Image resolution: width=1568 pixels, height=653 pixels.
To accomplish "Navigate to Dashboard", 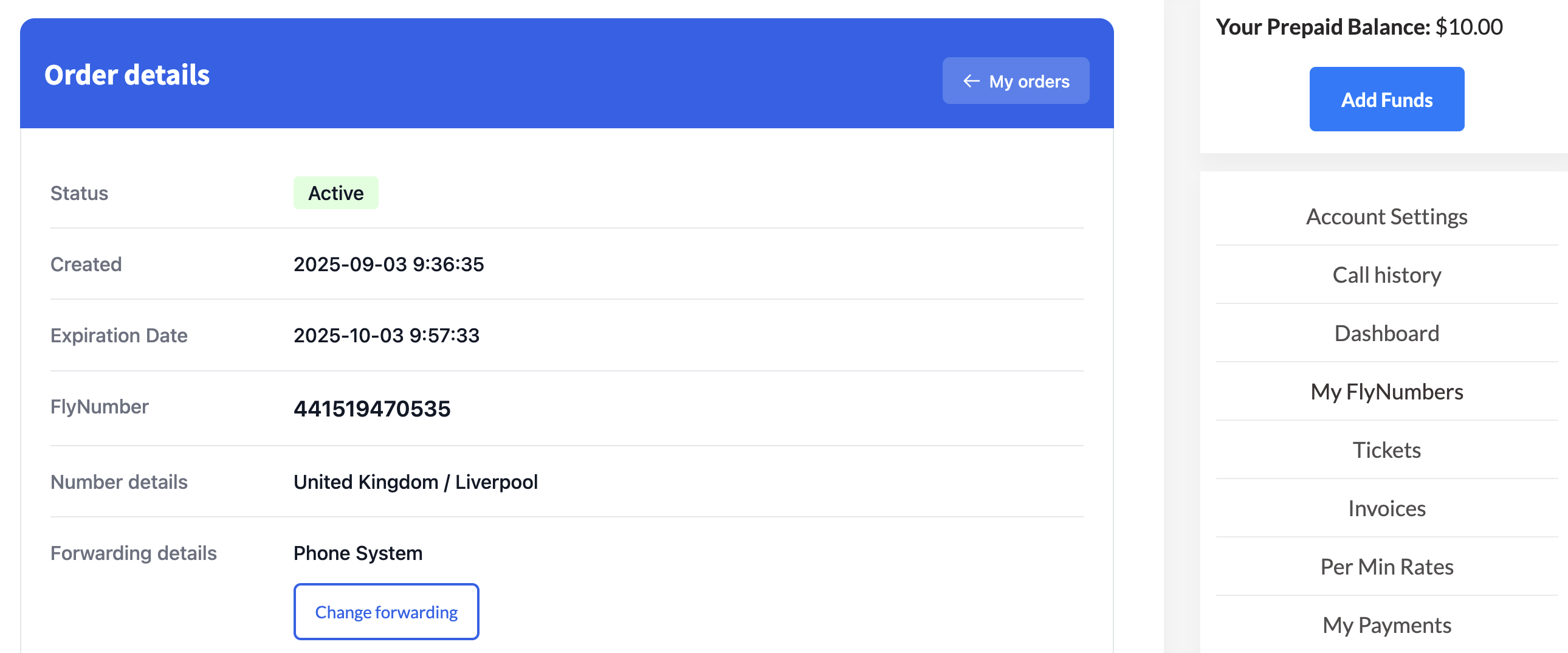I will 1386,334.
